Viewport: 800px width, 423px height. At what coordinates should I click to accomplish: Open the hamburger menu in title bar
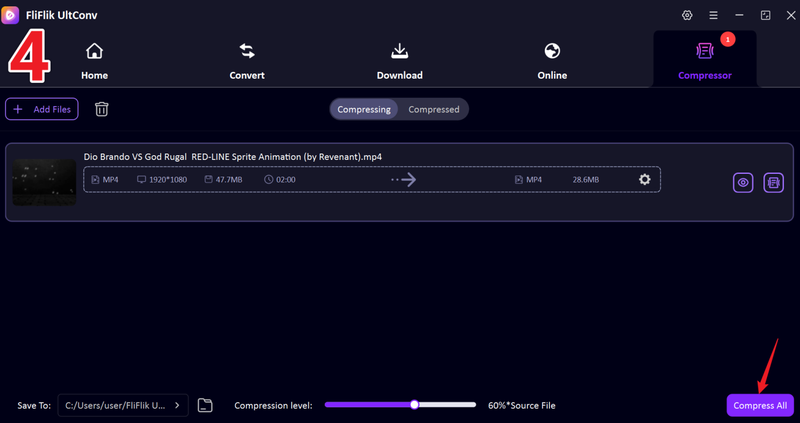[713, 15]
